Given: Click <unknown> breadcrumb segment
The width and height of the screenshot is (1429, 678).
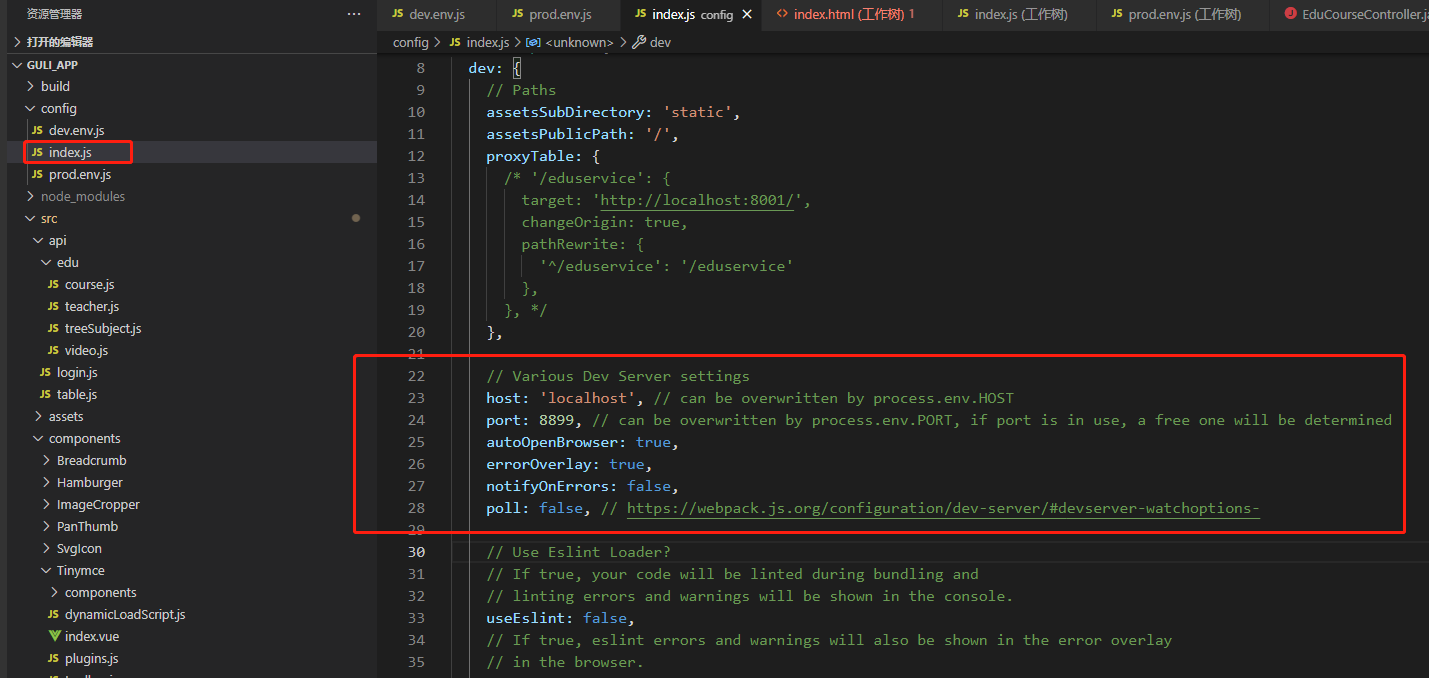Looking at the screenshot, I should (579, 42).
